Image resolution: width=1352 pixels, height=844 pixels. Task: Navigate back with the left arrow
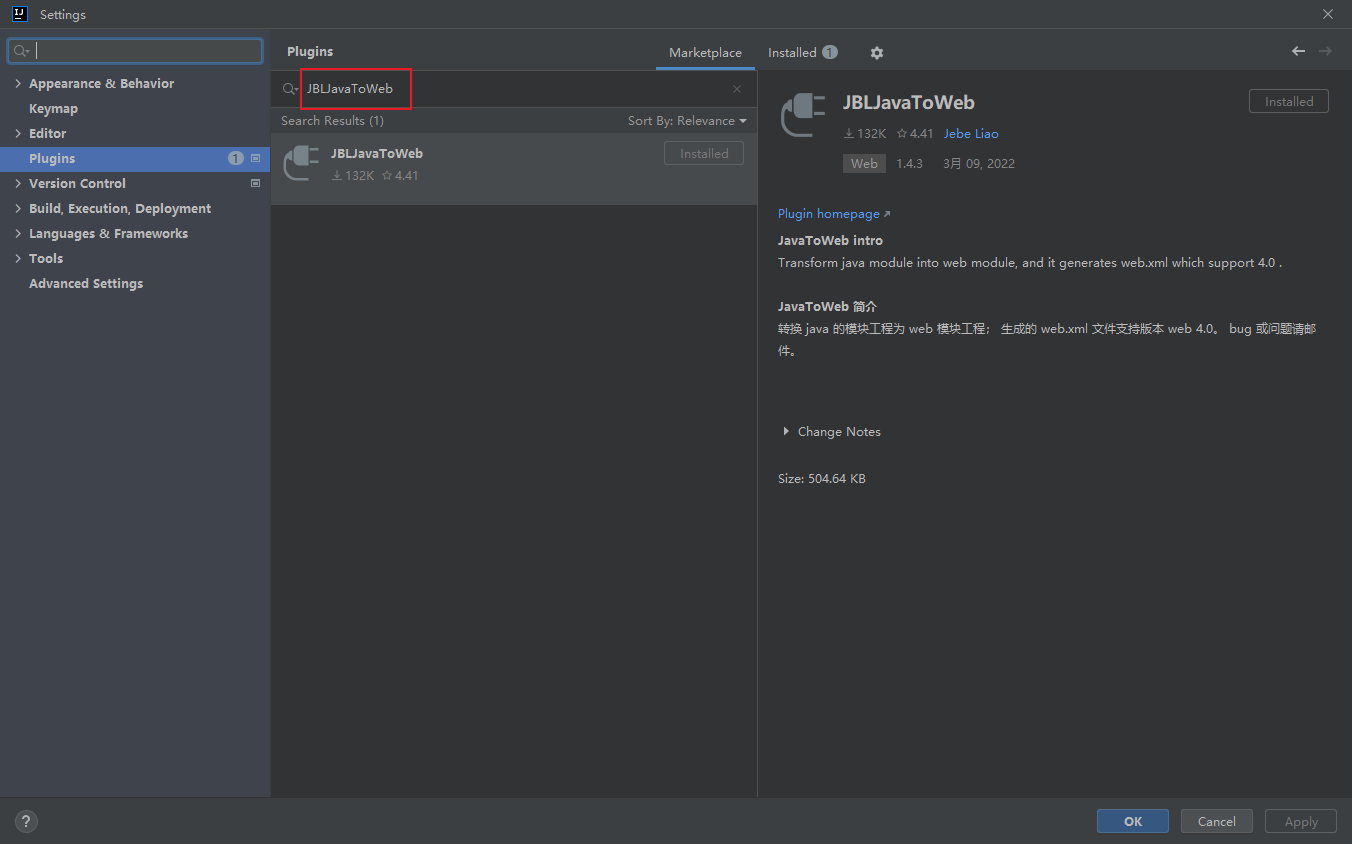click(x=1298, y=51)
